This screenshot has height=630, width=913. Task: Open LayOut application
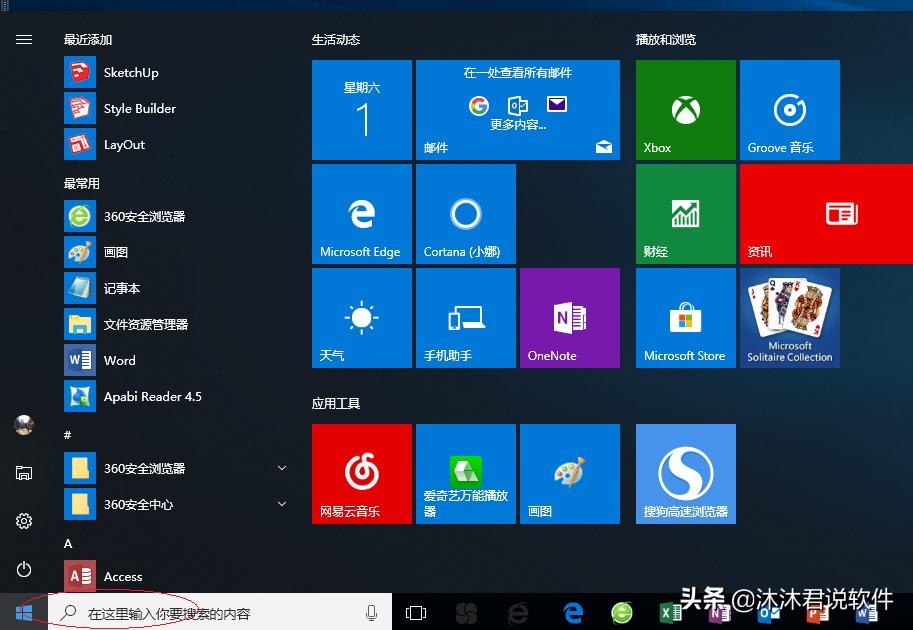[175, 145]
